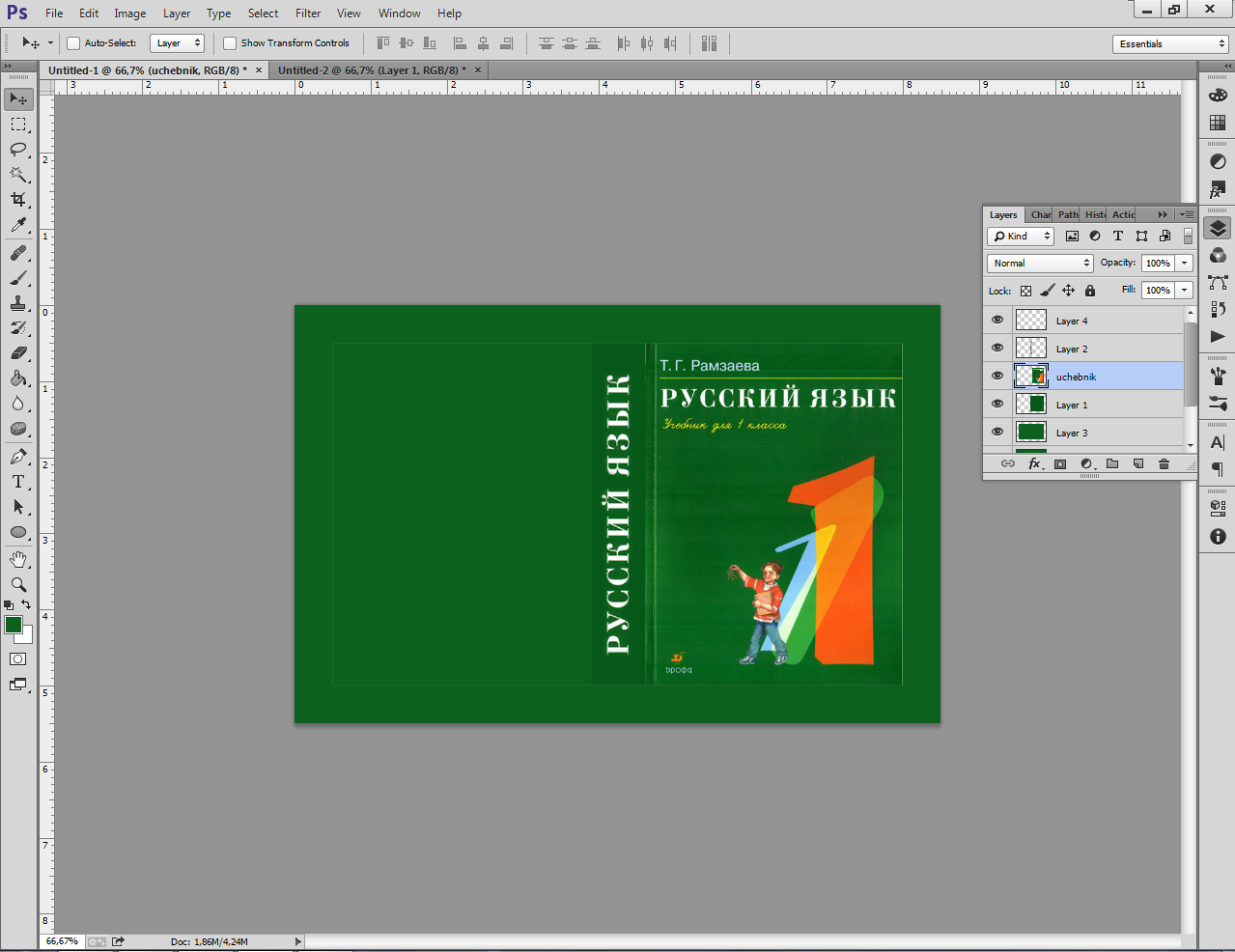This screenshot has height=952, width=1235.
Task: Click the foreground green color swatch
Action: (13, 625)
